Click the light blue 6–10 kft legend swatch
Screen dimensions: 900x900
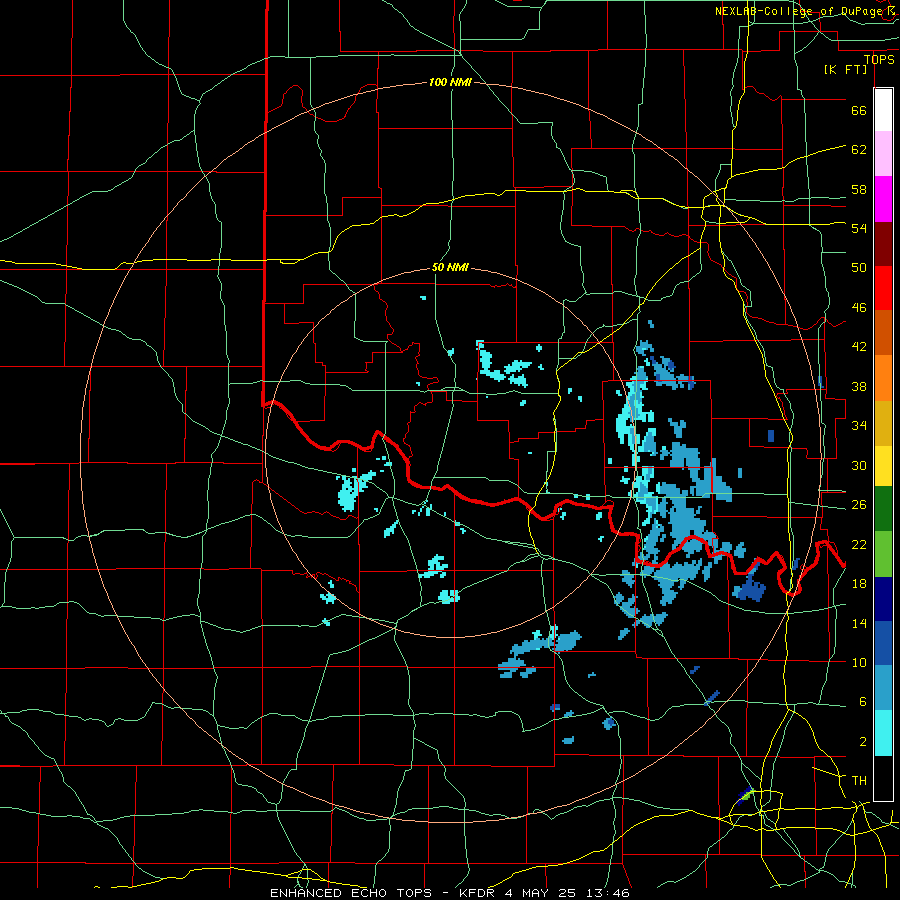click(883, 688)
